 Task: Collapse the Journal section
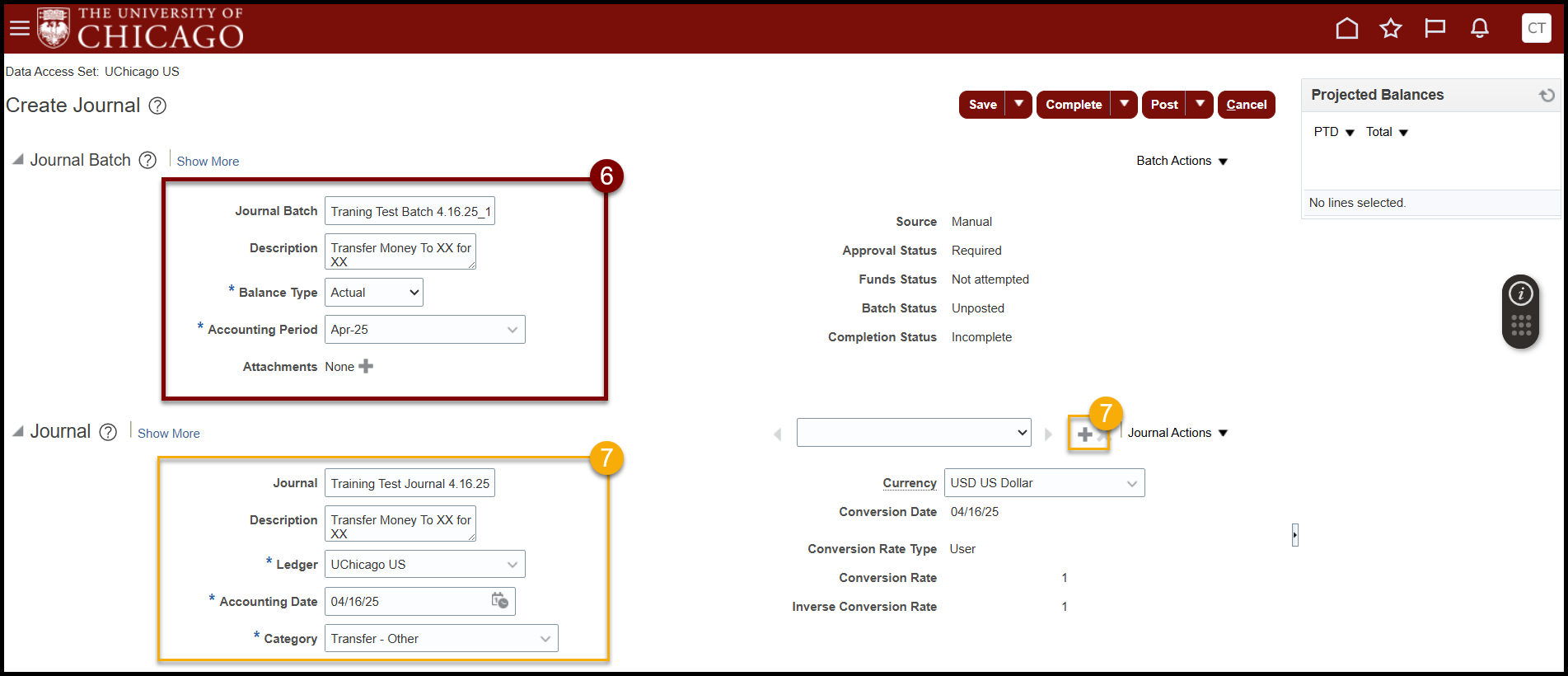[17, 431]
